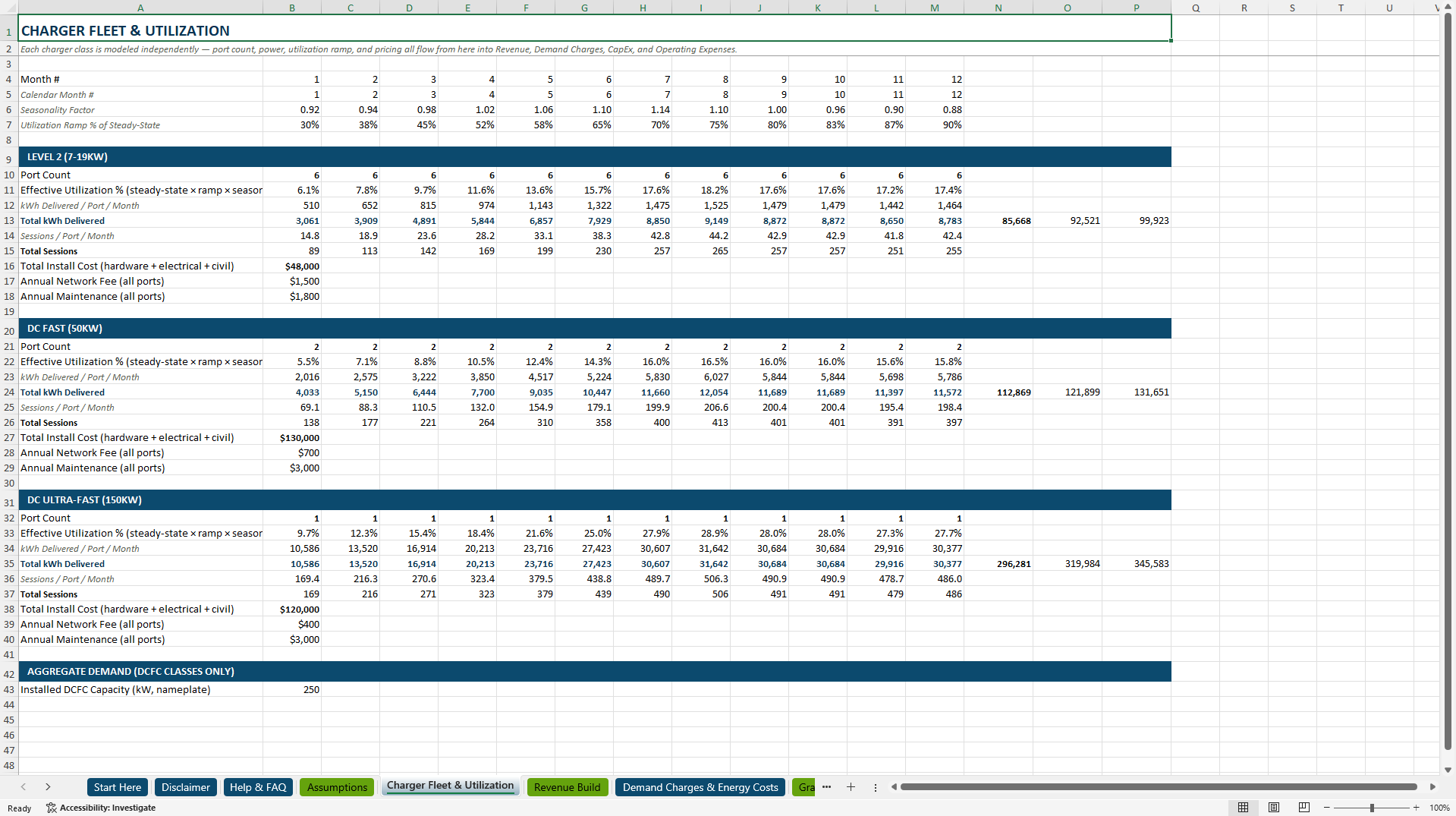Open Accessibility: Investigate status item
Viewport: 1456px width, 816px height.
[x=101, y=808]
